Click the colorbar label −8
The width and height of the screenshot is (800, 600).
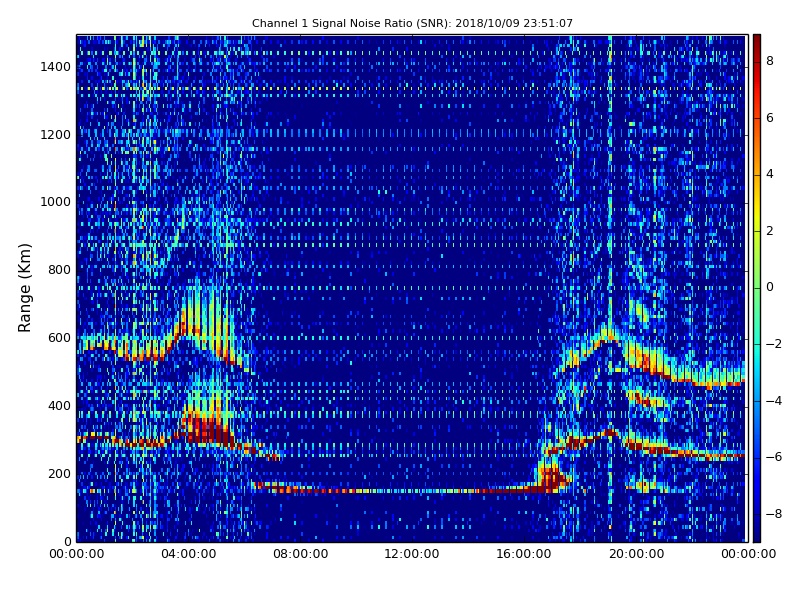tap(774, 514)
